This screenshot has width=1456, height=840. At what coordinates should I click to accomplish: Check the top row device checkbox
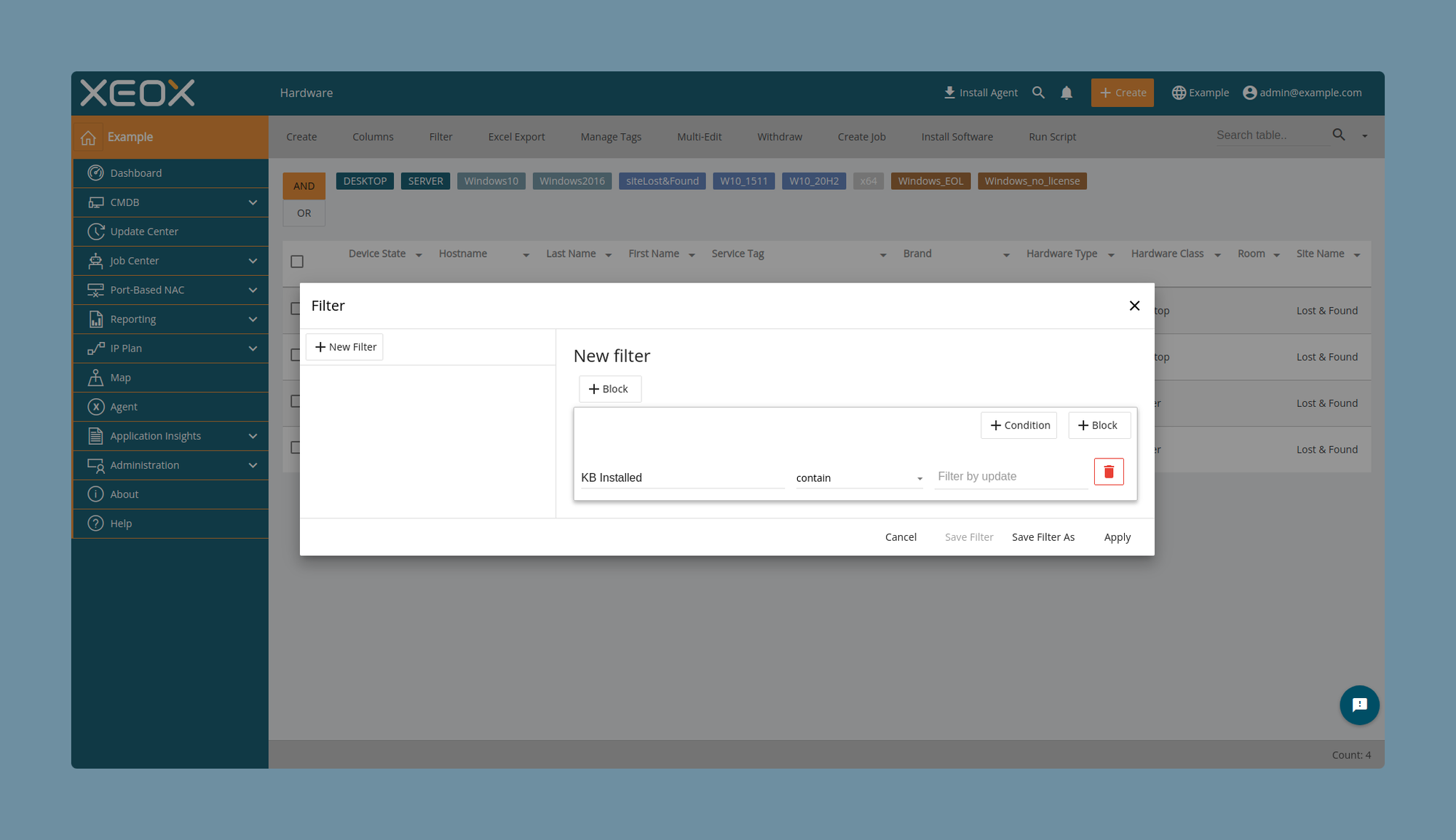point(297,309)
